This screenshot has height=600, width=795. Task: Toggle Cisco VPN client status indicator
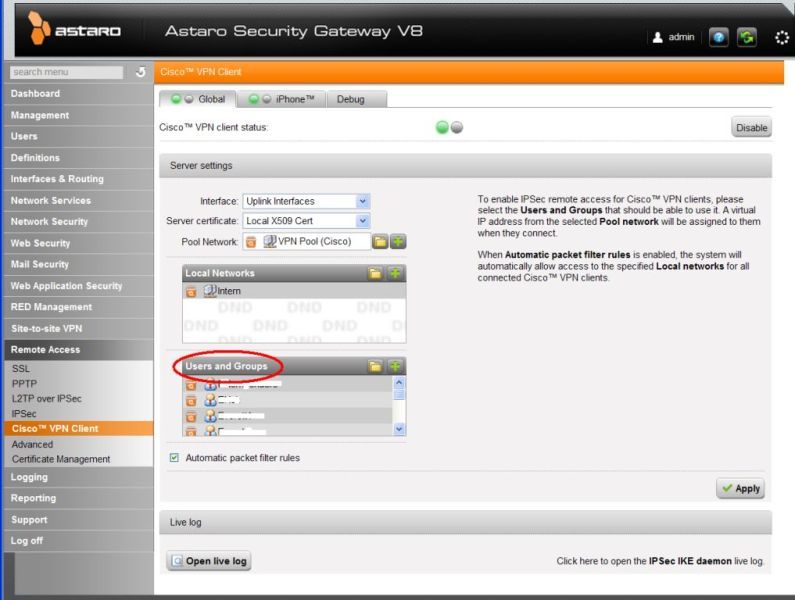[x=449, y=127]
